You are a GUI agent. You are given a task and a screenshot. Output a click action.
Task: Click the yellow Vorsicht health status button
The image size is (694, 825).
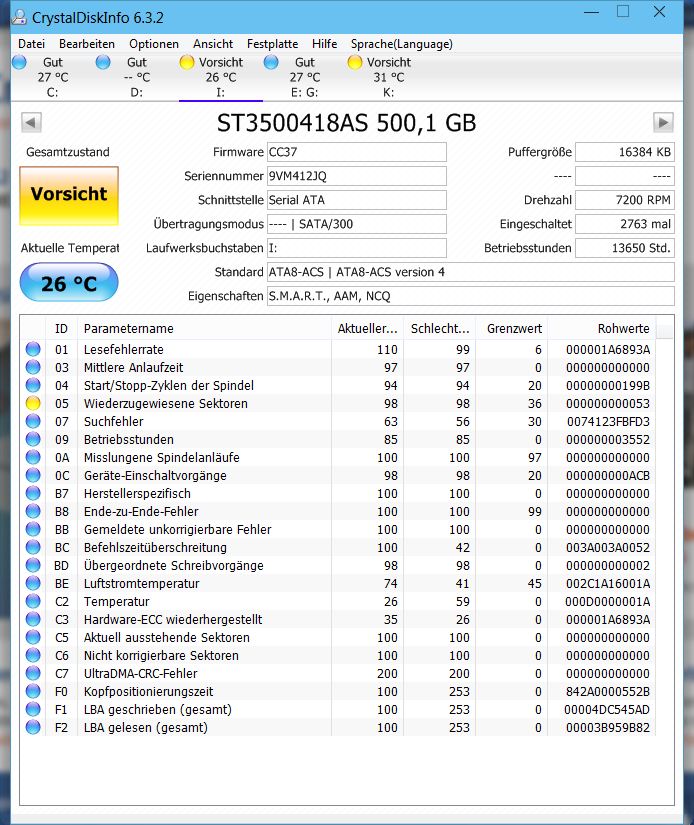(69, 196)
